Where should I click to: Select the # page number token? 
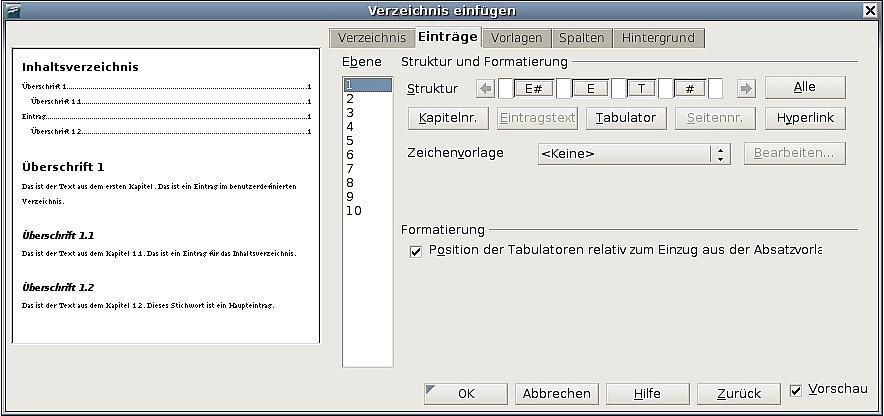(690, 89)
